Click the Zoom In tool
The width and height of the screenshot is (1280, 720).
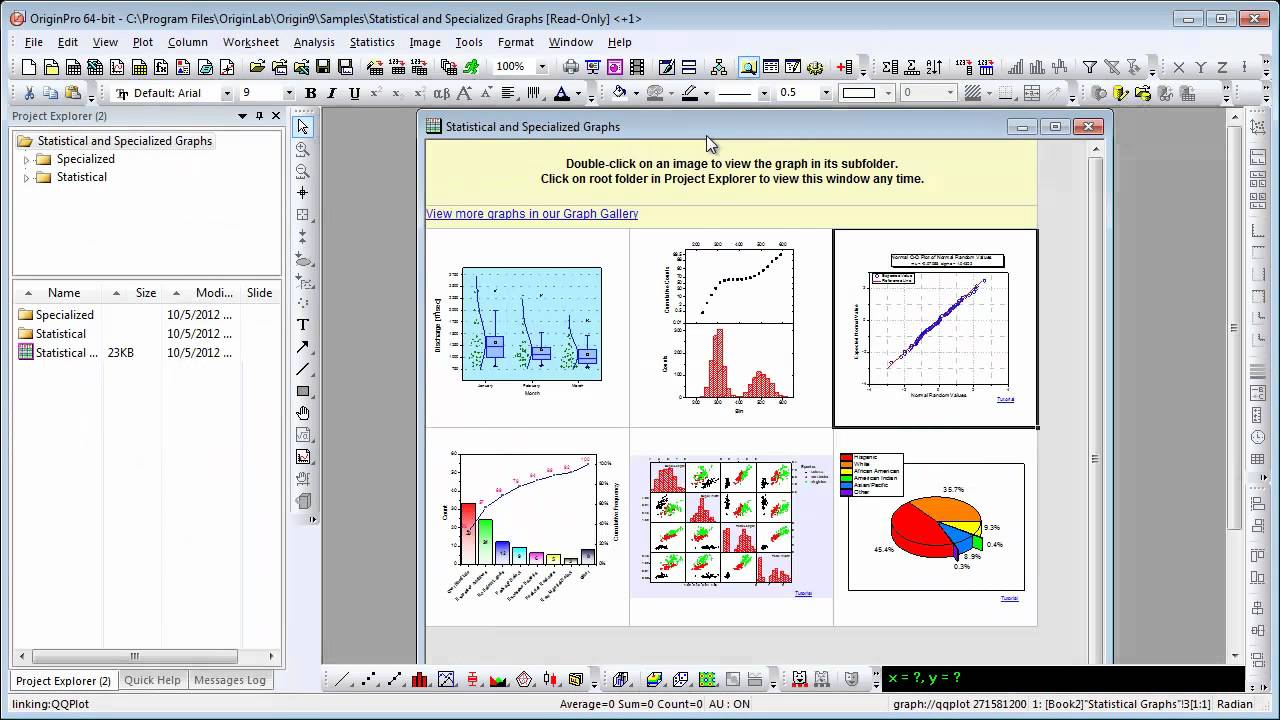(303, 149)
